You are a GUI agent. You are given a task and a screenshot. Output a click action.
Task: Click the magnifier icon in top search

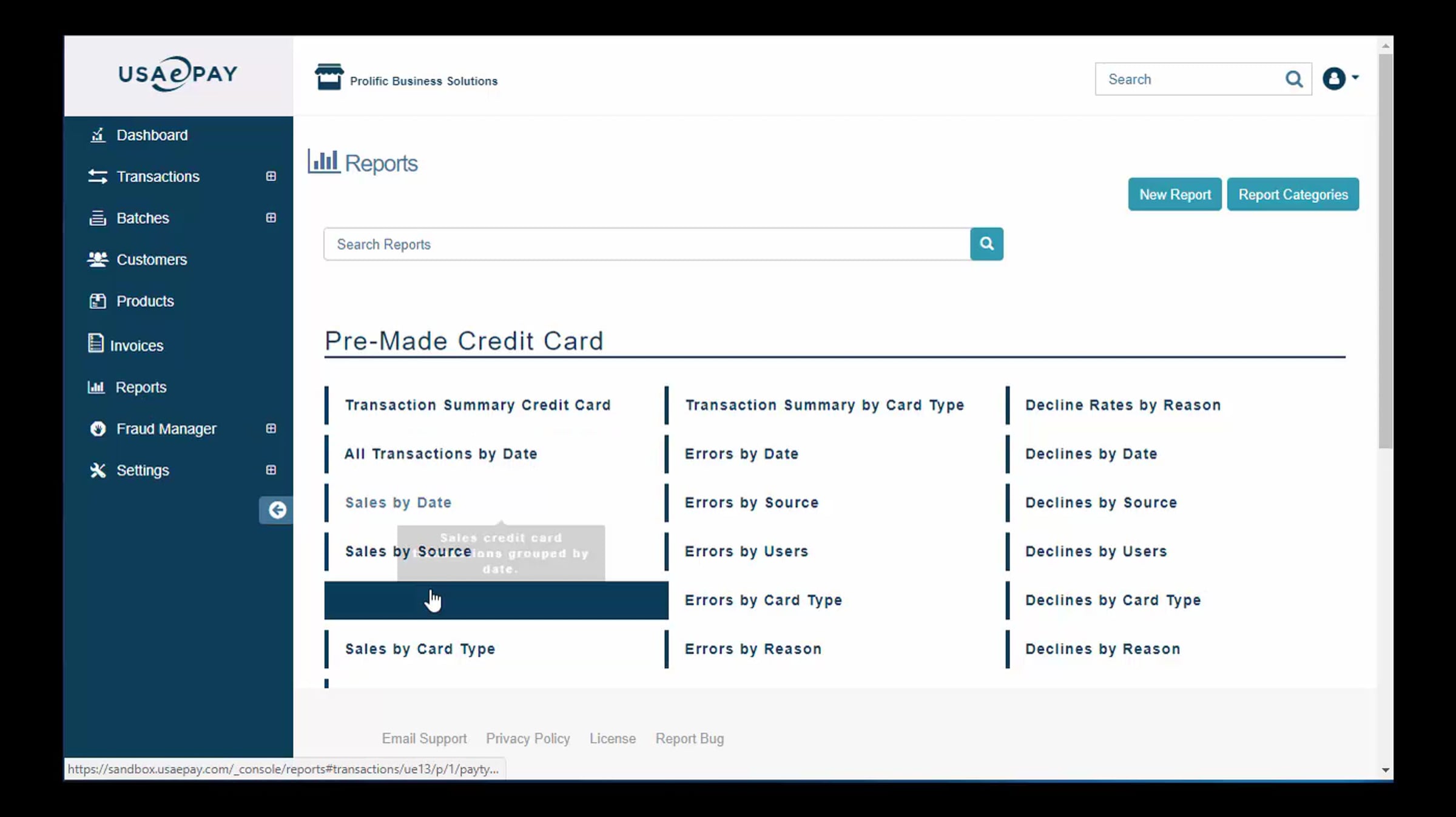(1293, 79)
